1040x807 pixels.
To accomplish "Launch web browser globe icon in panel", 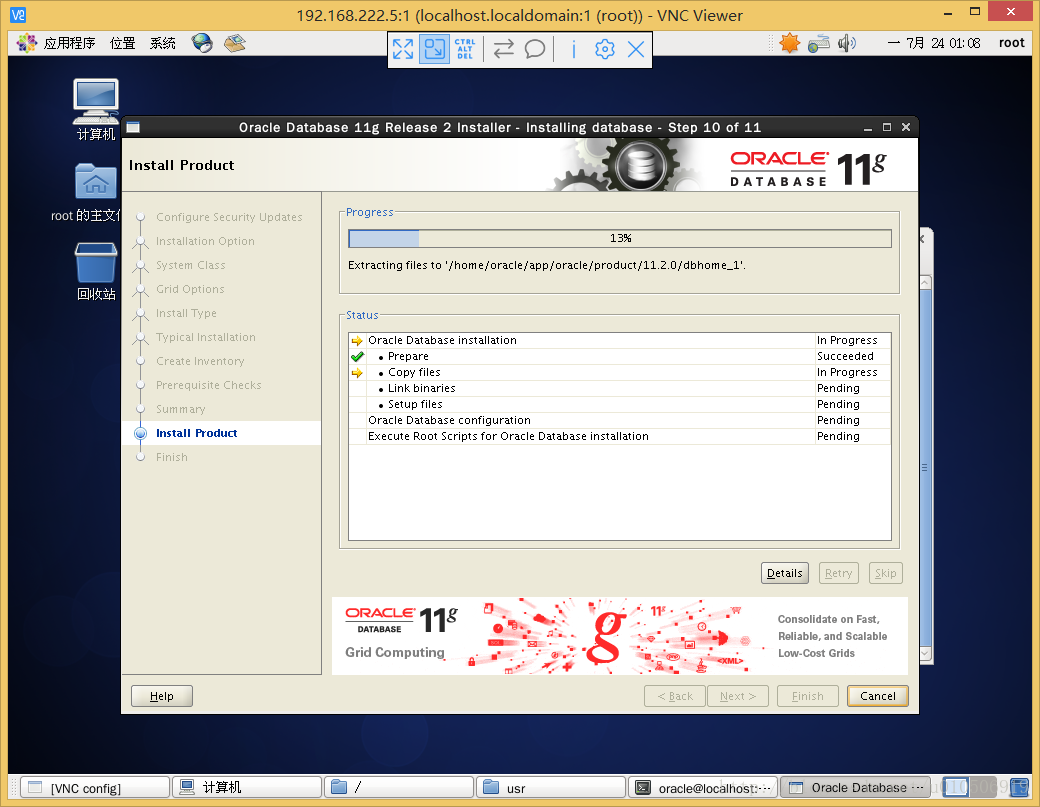I will pyautogui.click(x=202, y=43).
